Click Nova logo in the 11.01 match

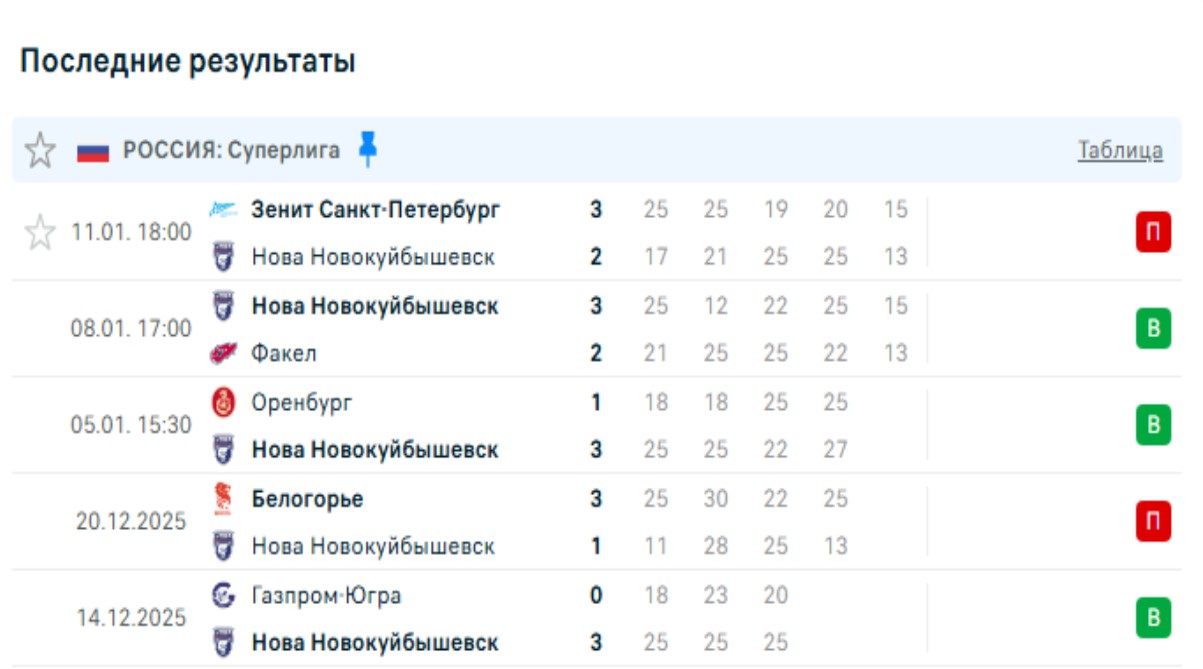tap(223, 258)
